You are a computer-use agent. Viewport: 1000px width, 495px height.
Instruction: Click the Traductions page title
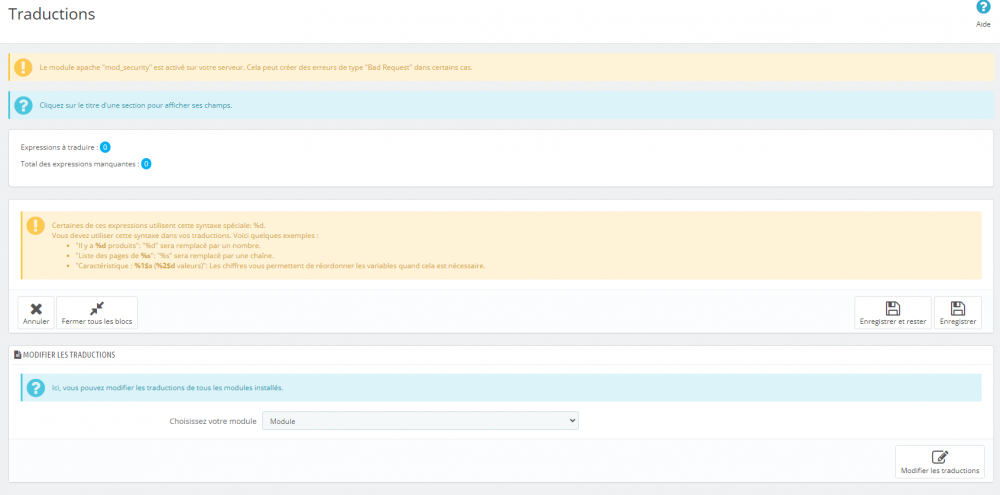52,14
